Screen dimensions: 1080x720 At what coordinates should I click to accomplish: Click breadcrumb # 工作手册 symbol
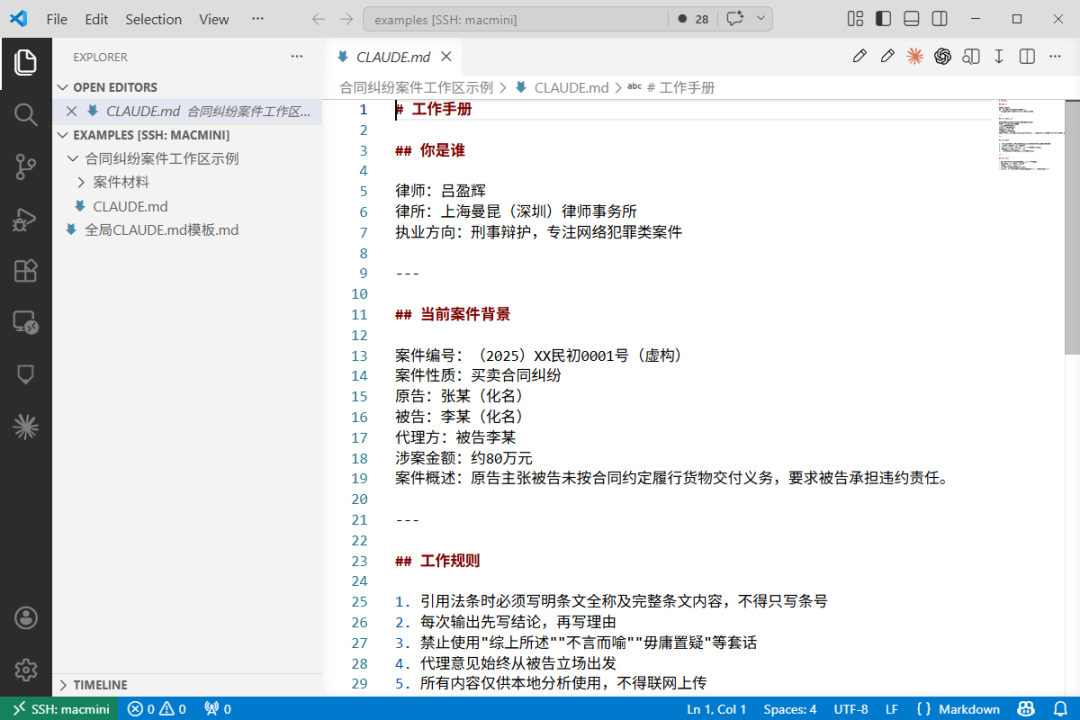[671, 88]
